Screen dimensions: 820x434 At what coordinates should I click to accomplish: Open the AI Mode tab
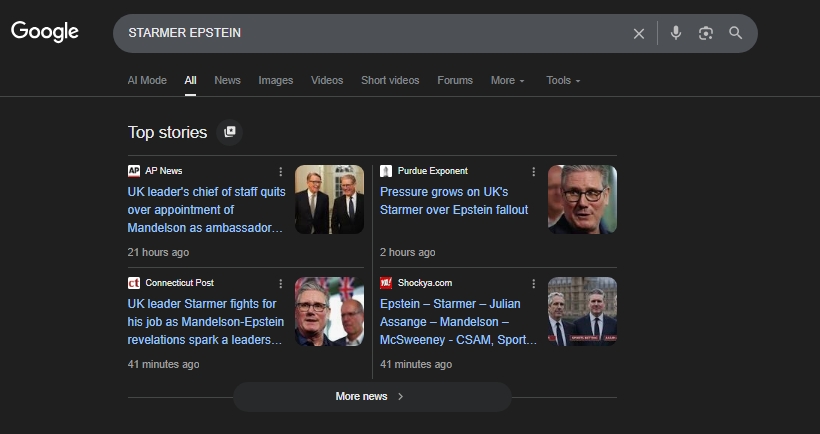click(147, 80)
